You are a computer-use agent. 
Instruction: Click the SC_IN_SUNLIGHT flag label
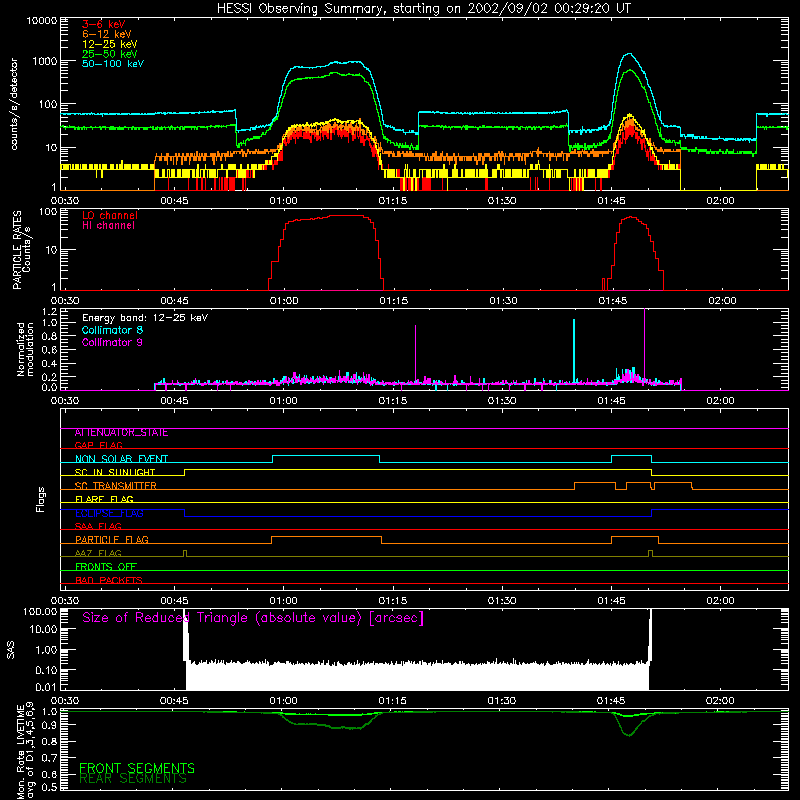click(115, 472)
